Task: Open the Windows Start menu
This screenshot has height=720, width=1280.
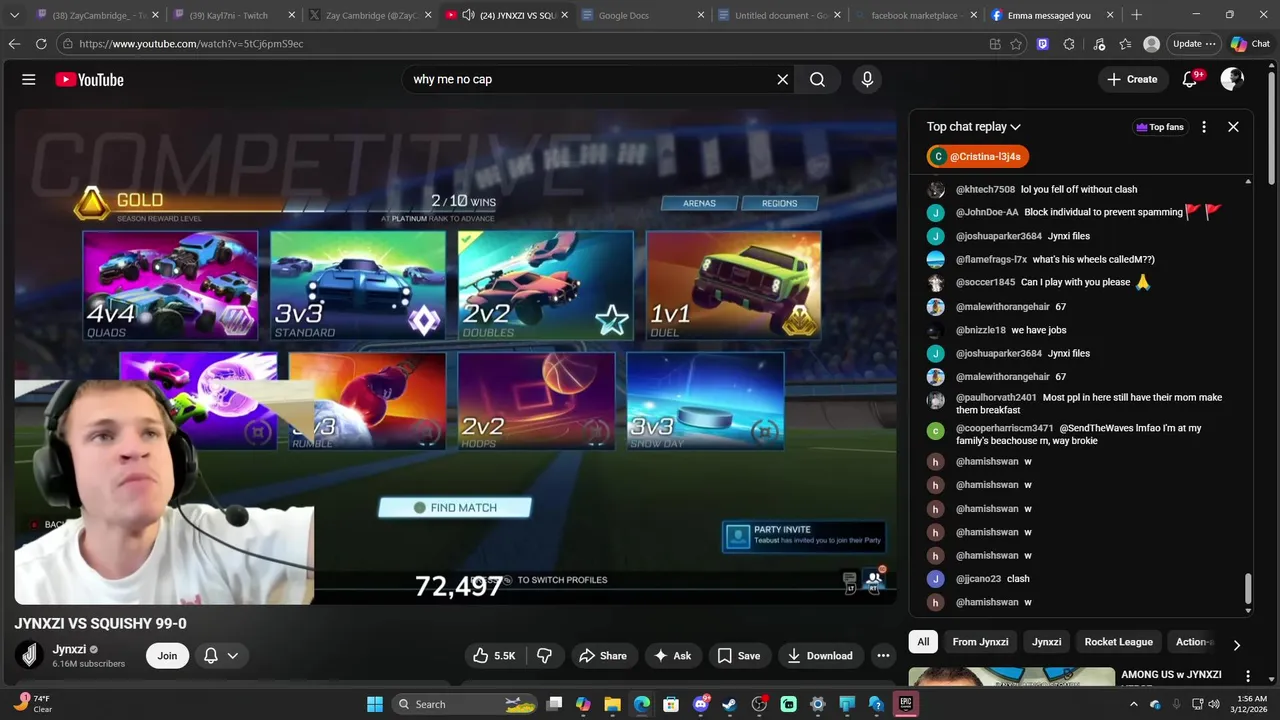Action: pyautogui.click(x=375, y=704)
